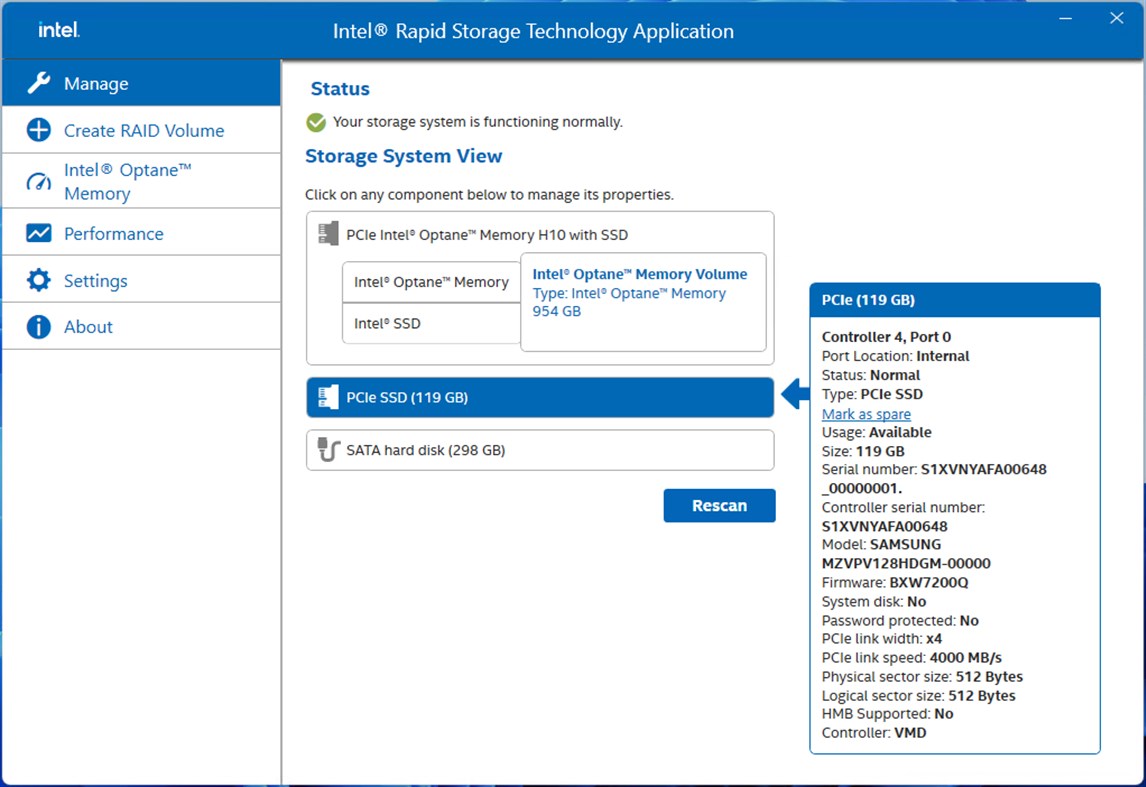
Task: Select the Intel Optane Memory component box
Action: pos(430,282)
